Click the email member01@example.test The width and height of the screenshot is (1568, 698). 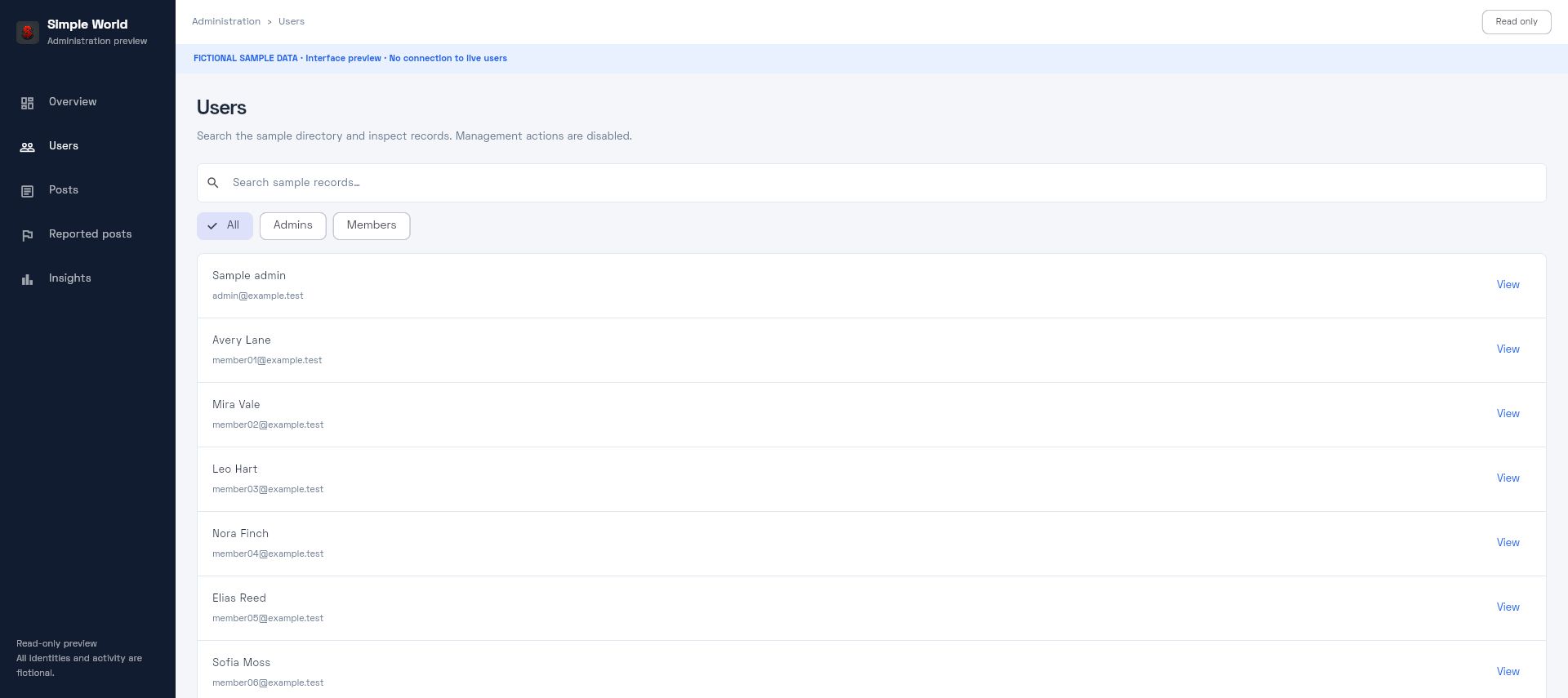267,361
